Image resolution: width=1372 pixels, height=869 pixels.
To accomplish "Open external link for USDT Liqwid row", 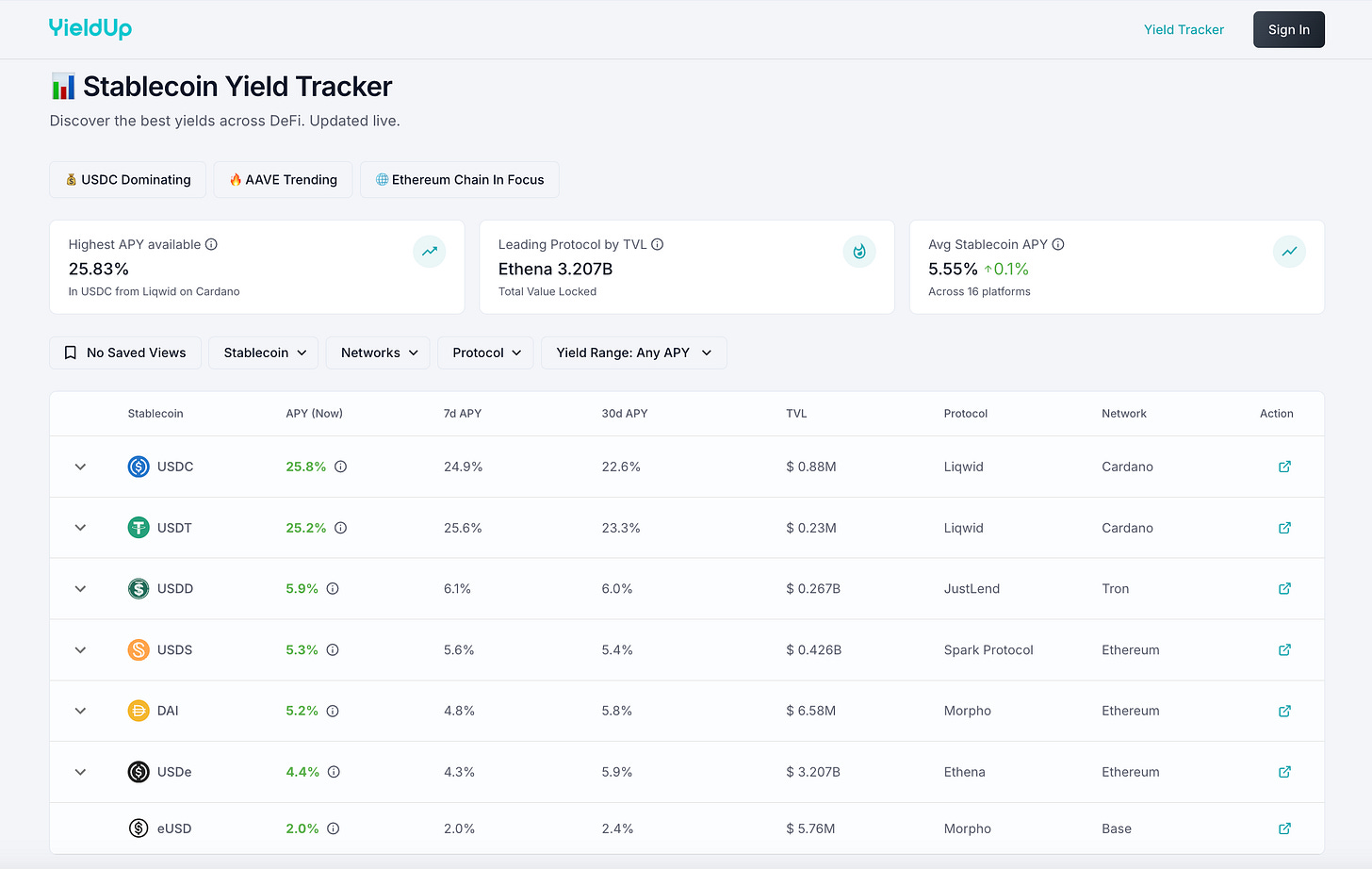I will [x=1284, y=528].
